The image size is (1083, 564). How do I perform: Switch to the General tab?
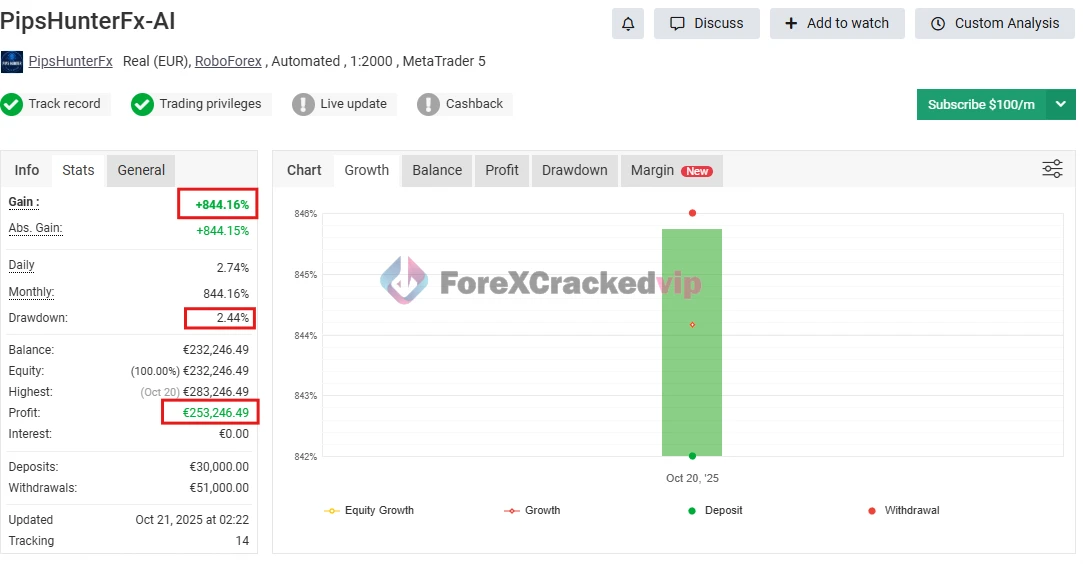pos(141,170)
